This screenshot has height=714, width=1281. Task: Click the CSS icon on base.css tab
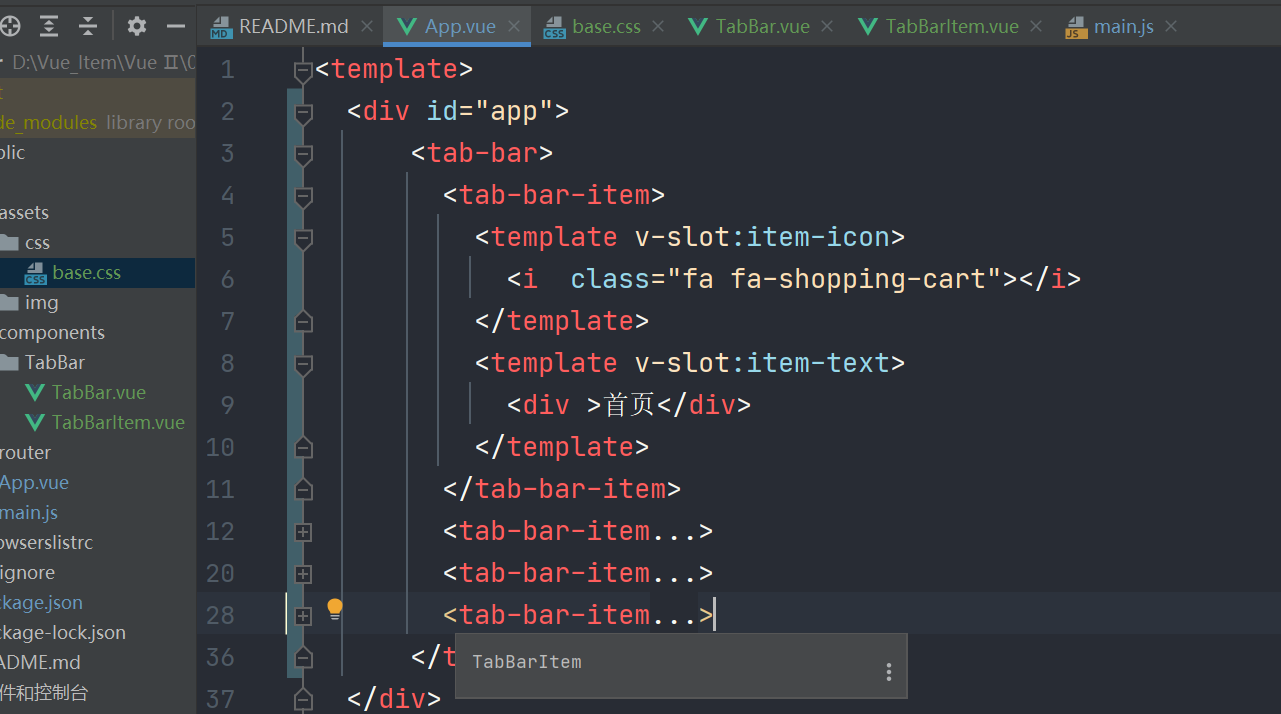pos(554,28)
